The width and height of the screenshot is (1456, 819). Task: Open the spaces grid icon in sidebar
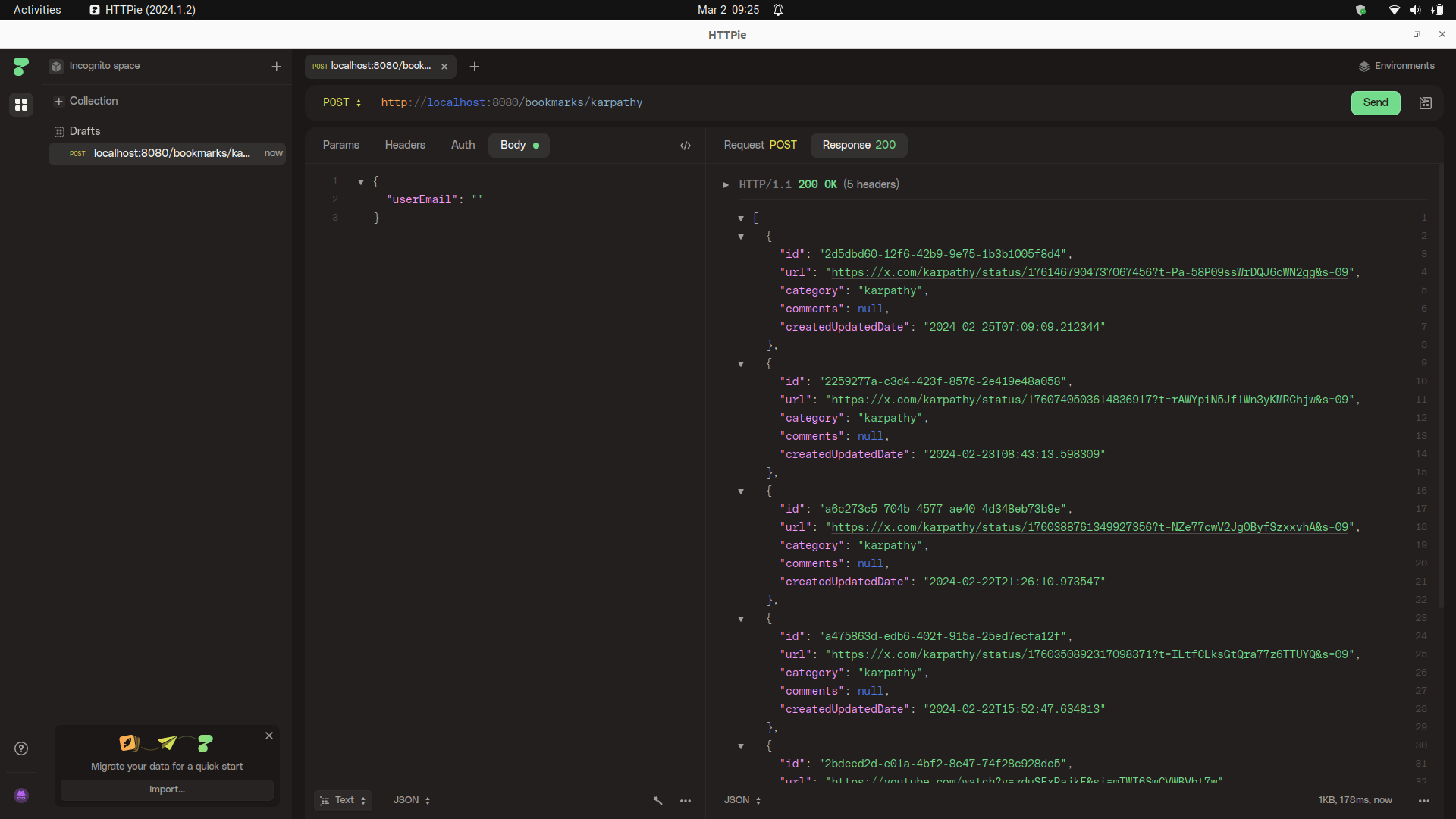tap(21, 104)
